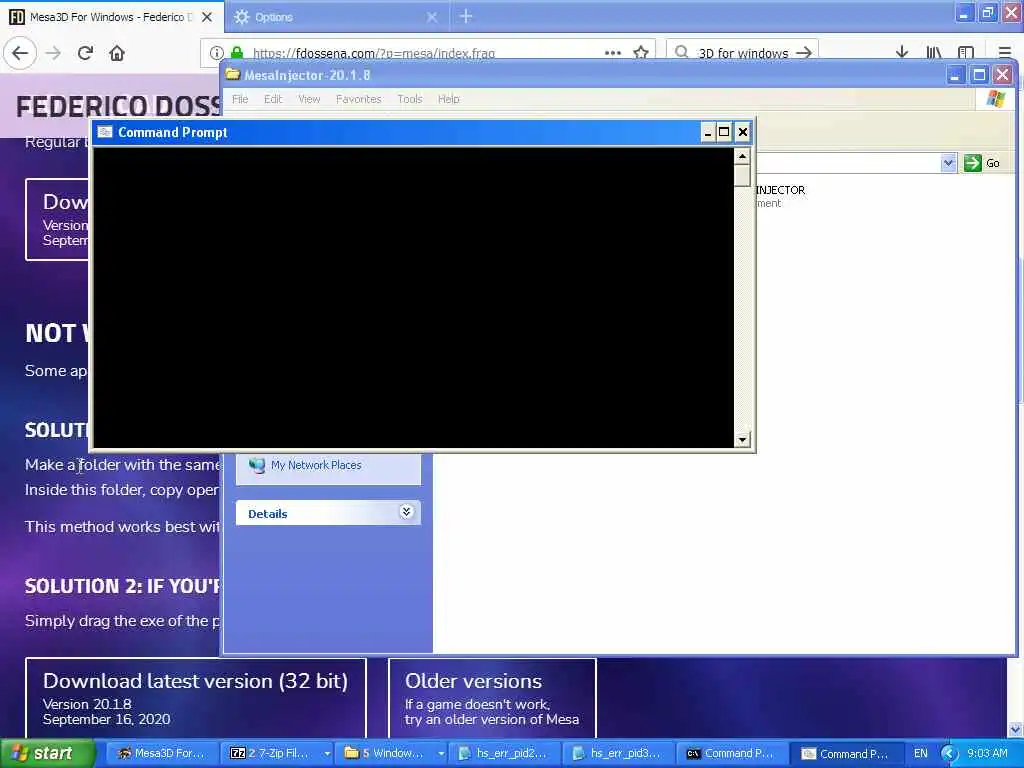Image resolution: width=1024 pixels, height=768 pixels.
Task: Click the search arrow in Firefox search box
Action: [x=804, y=53]
